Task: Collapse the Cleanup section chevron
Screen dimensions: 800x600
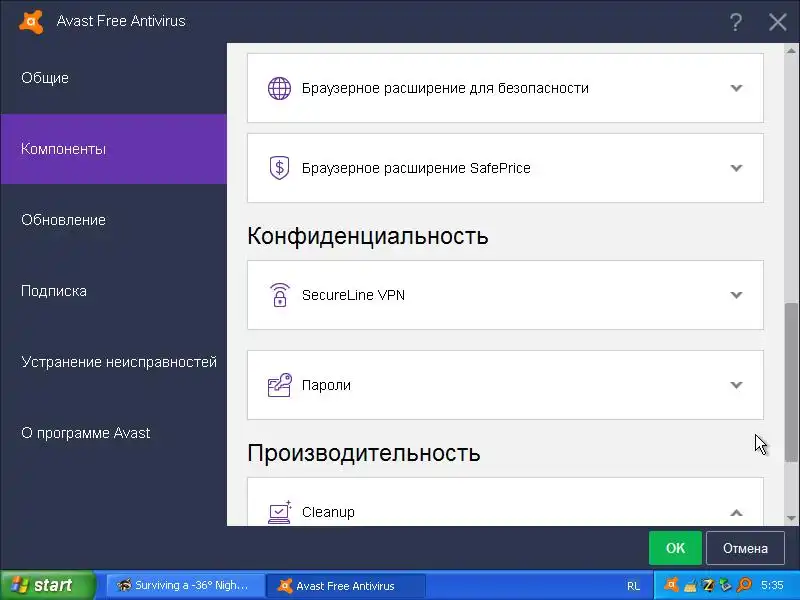Action: coord(736,513)
